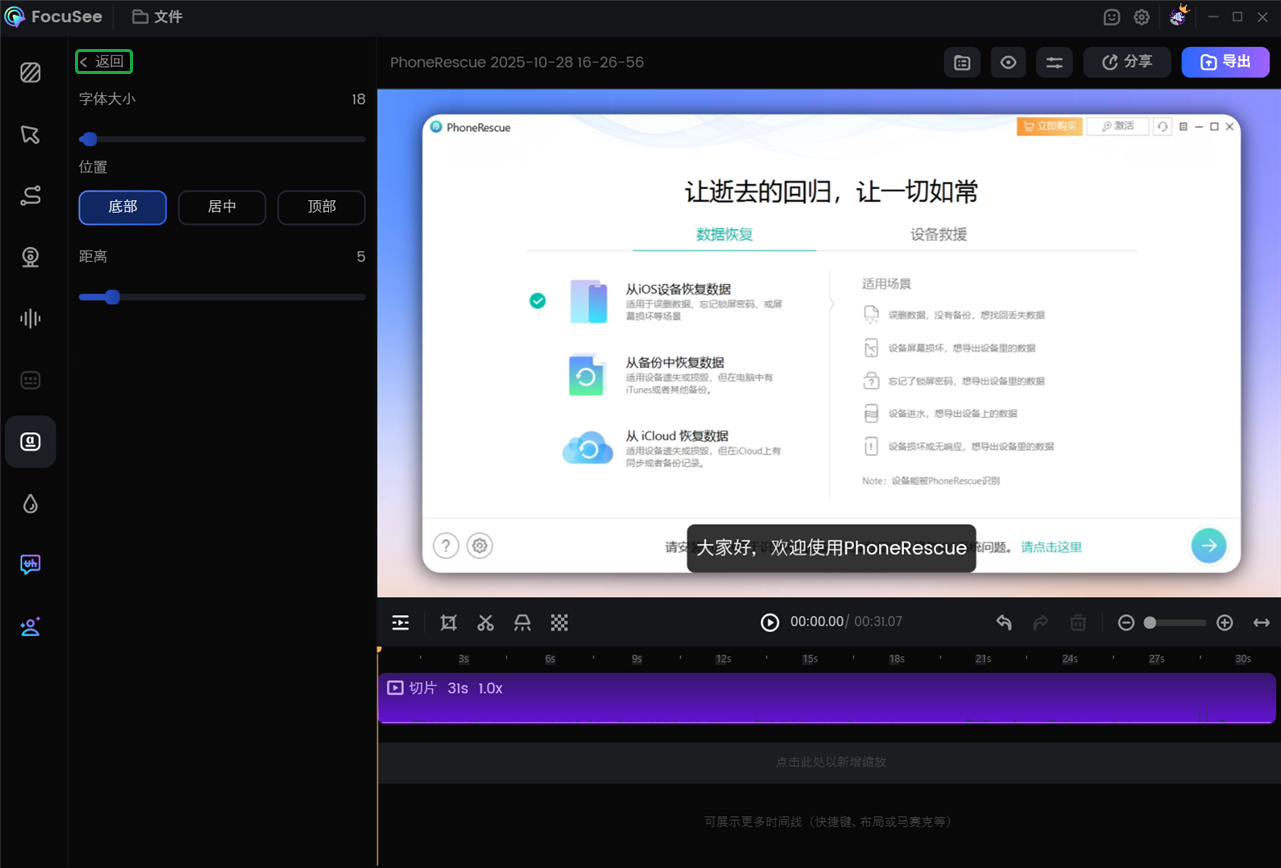
Task: Click the 返回 back button
Action: [103, 62]
